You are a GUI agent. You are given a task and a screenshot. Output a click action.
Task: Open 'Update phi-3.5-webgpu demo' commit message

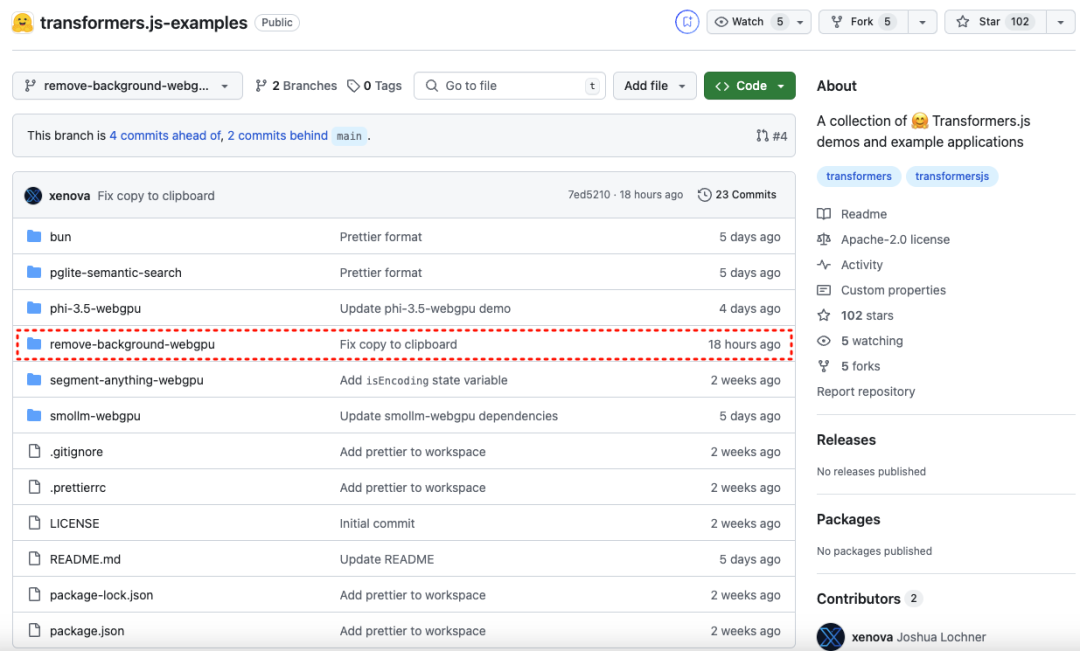(x=425, y=308)
